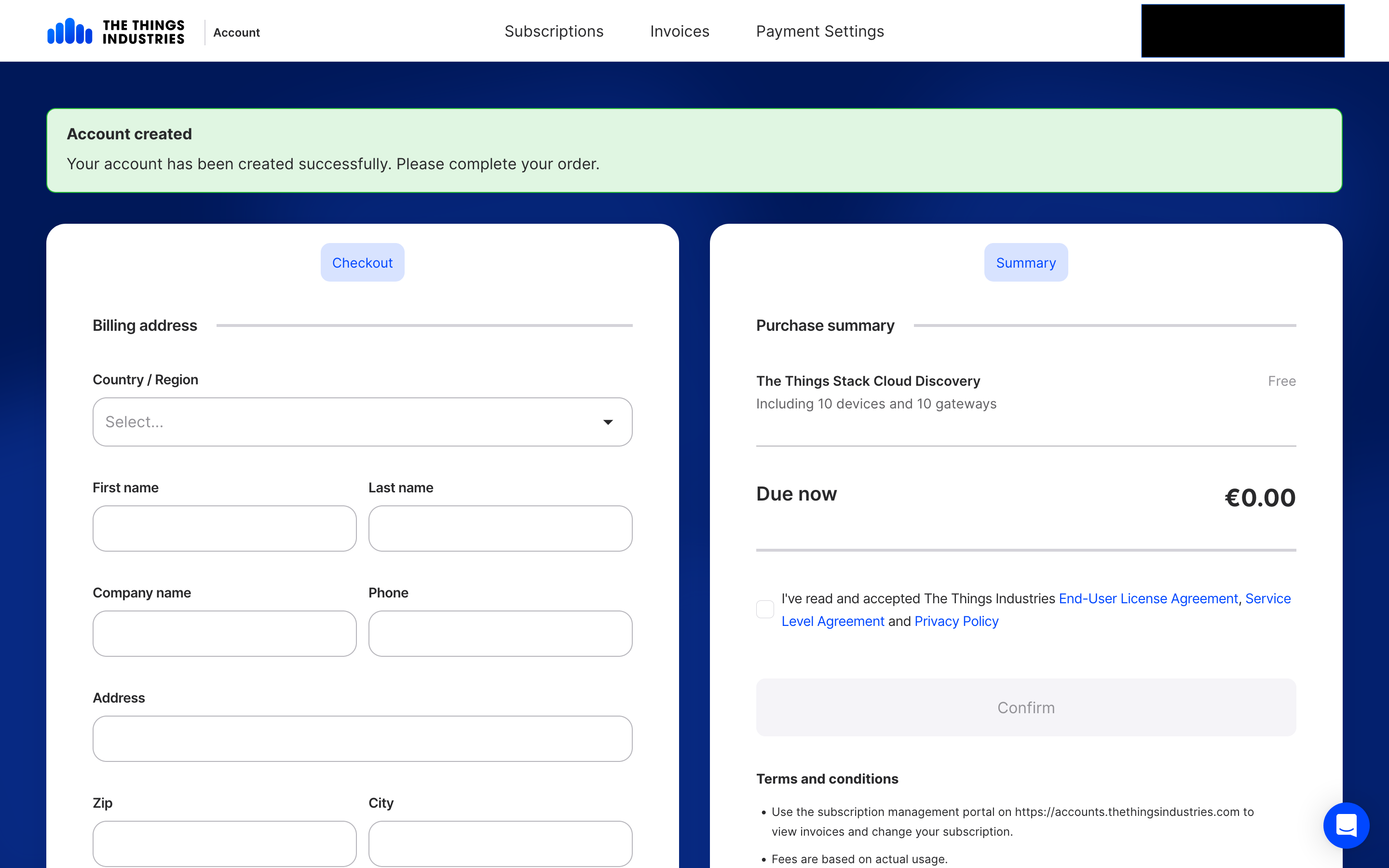Click the Zip input field
The width and height of the screenshot is (1389, 868).
point(224,843)
